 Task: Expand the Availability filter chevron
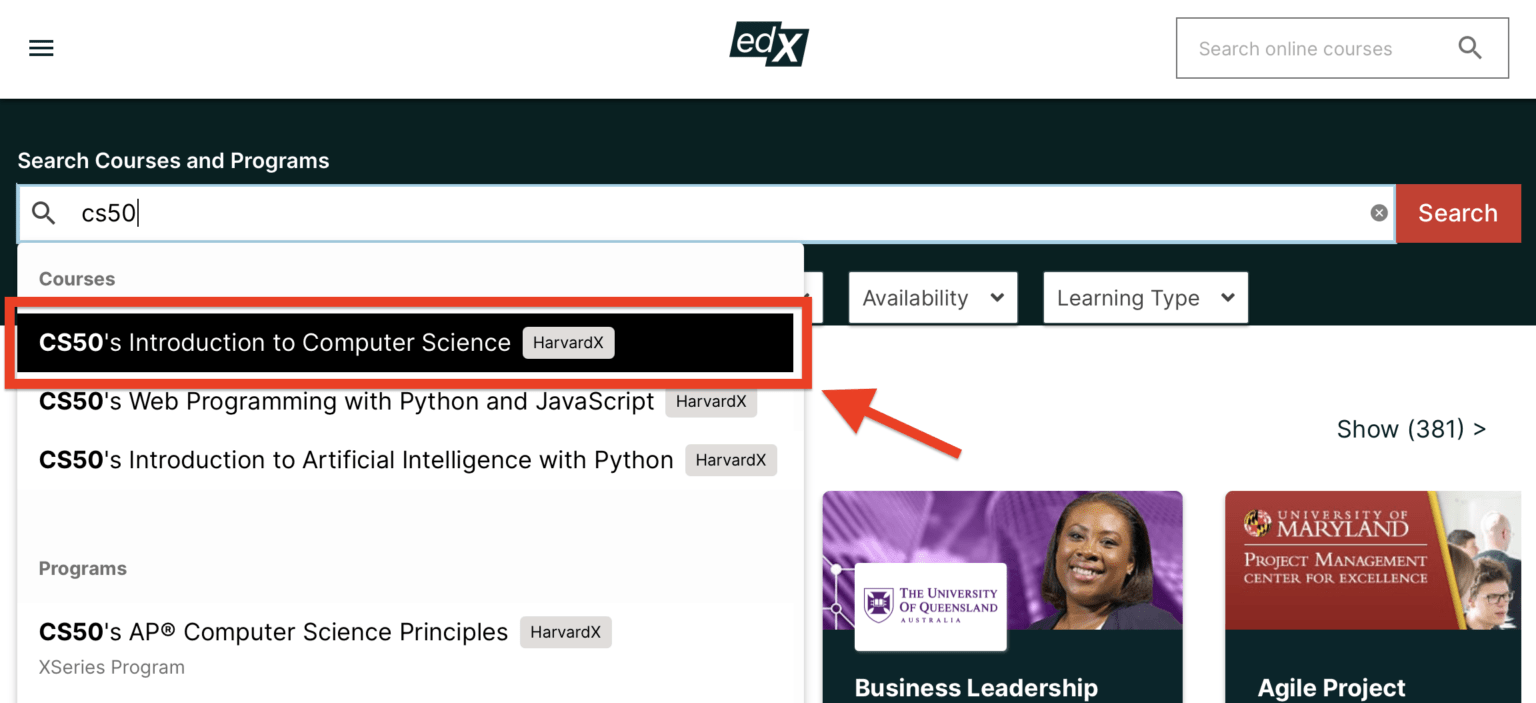997,297
